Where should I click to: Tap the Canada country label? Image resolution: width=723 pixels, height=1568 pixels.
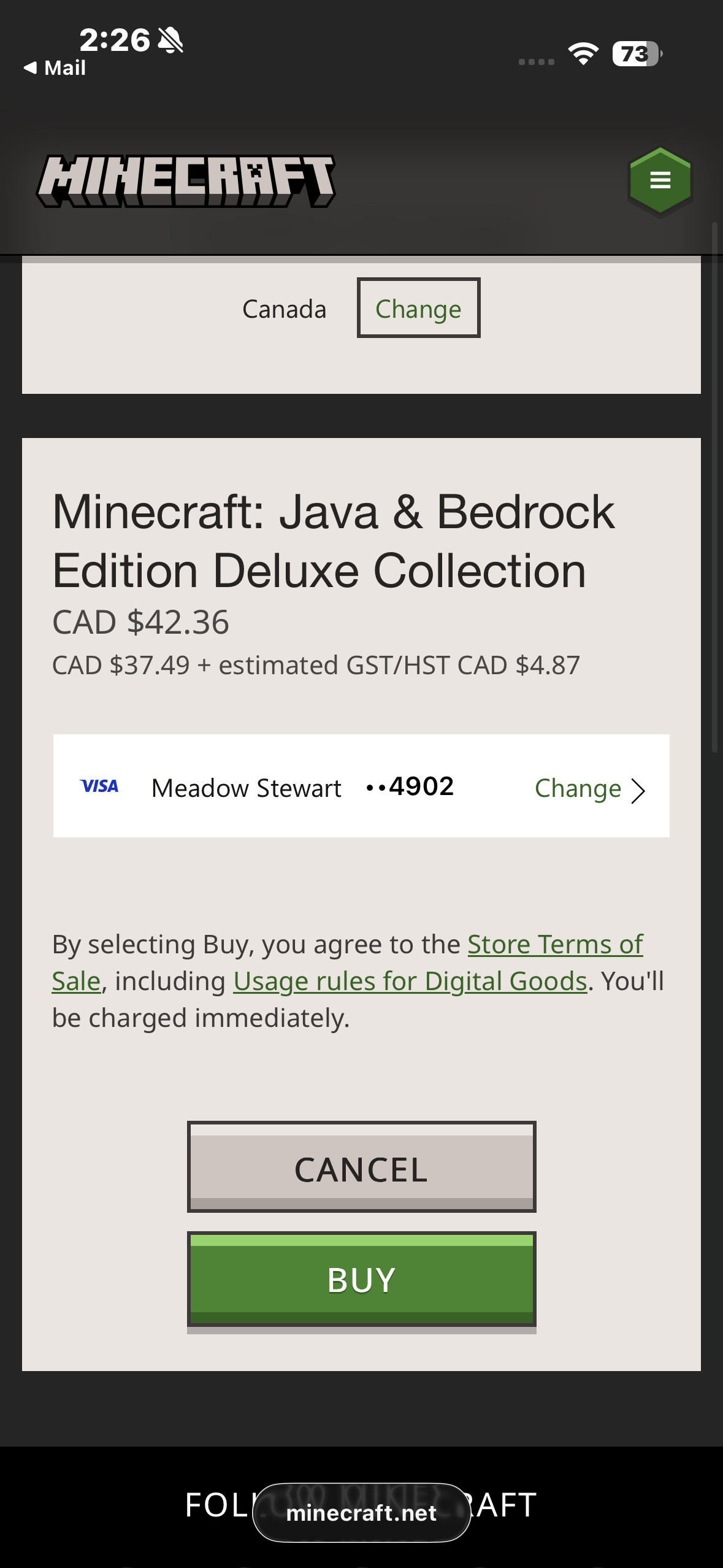(x=284, y=309)
